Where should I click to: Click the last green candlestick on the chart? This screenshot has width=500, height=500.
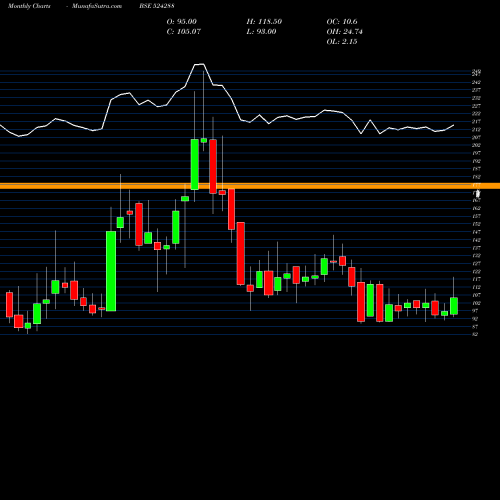(454, 306)
